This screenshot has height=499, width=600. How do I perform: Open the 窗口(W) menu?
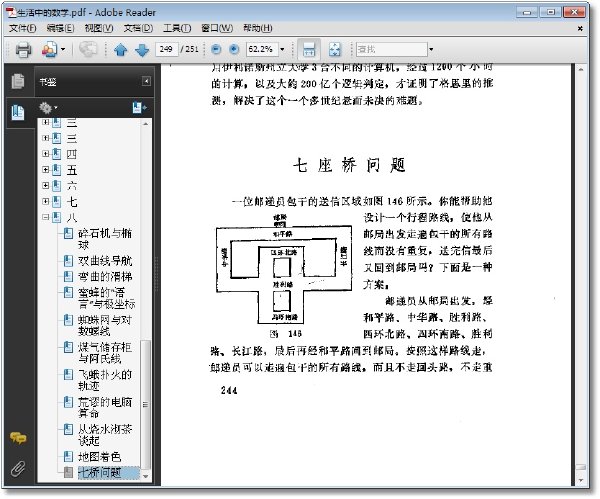(217, 28)
